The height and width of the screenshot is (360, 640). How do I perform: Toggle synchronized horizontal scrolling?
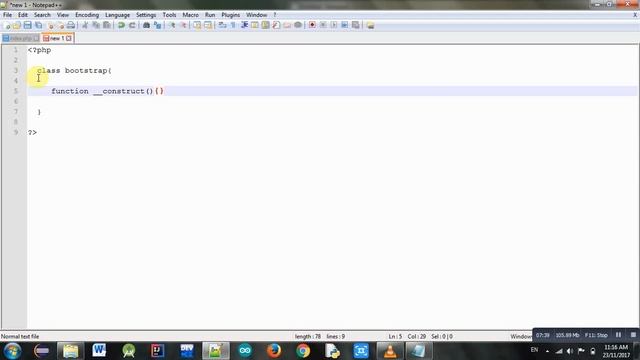[x=208, y=25]
